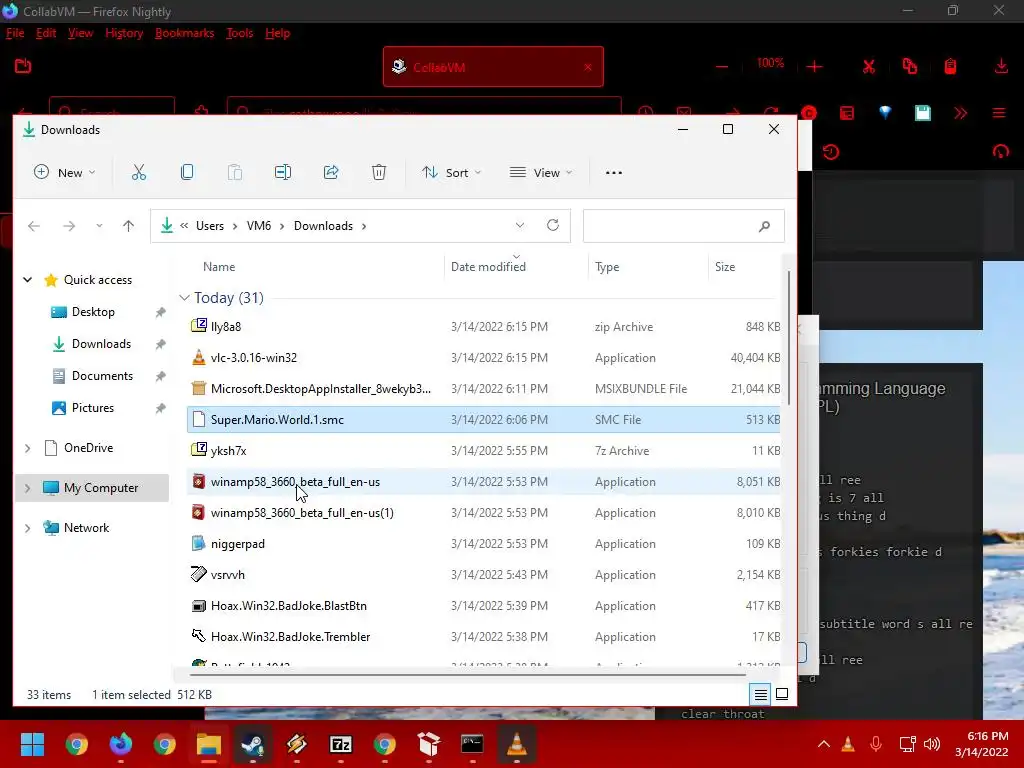Click the Copy icon in Explorer toolbar
The height and width of the screenshot is (768, 1024).
pos(187,172)
